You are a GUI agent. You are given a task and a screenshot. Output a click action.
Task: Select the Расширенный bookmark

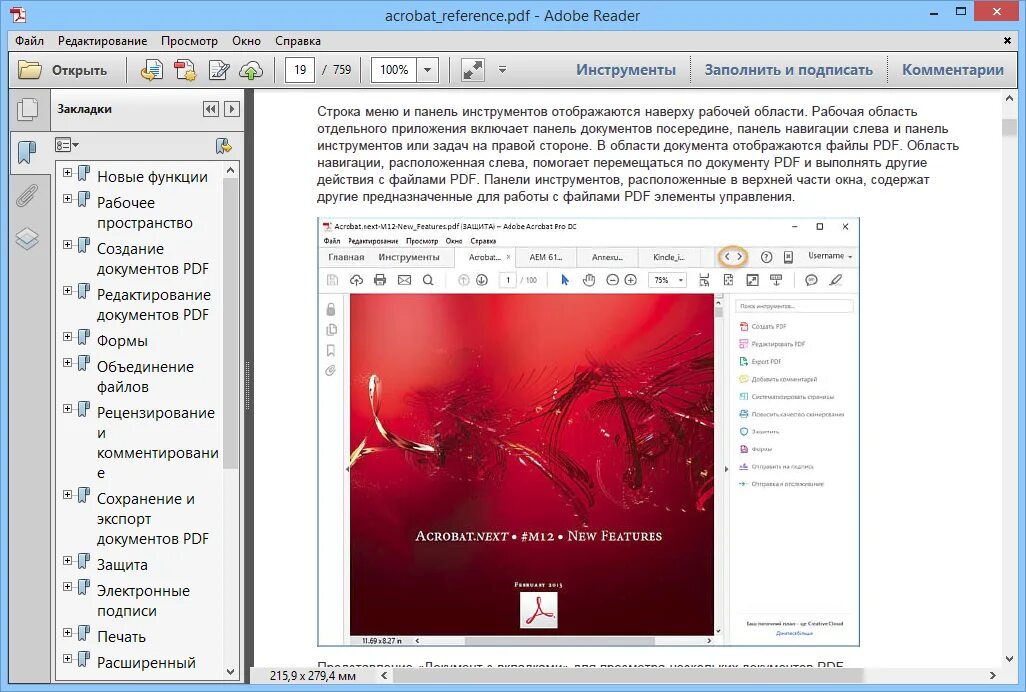pyautogui.click(x=146, y=663)
